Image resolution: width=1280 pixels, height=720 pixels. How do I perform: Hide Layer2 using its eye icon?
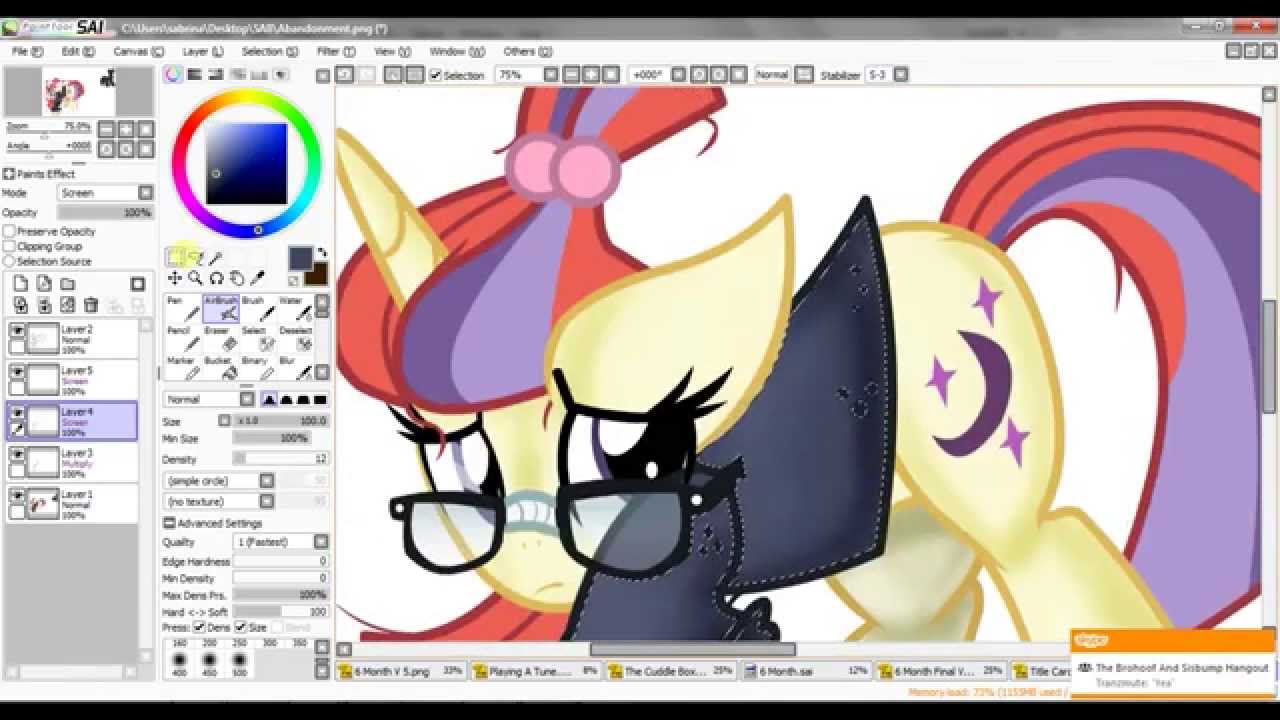point(17,330)
